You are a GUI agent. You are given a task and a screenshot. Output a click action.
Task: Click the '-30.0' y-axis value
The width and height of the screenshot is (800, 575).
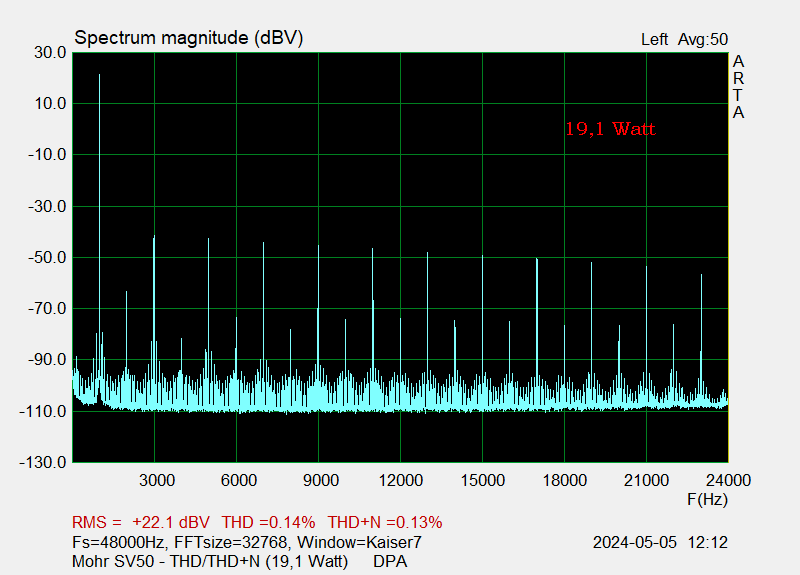[47, 207]
